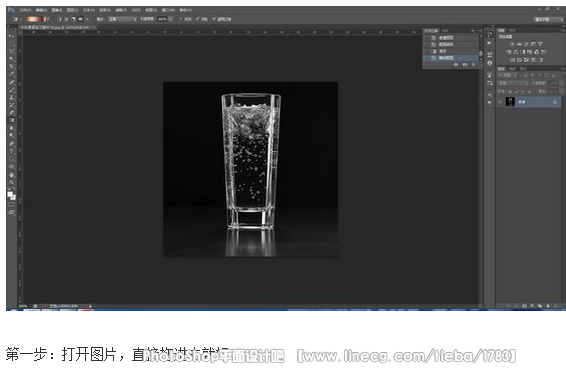Click the Background layer thumbnail

(x=510, y=102)
